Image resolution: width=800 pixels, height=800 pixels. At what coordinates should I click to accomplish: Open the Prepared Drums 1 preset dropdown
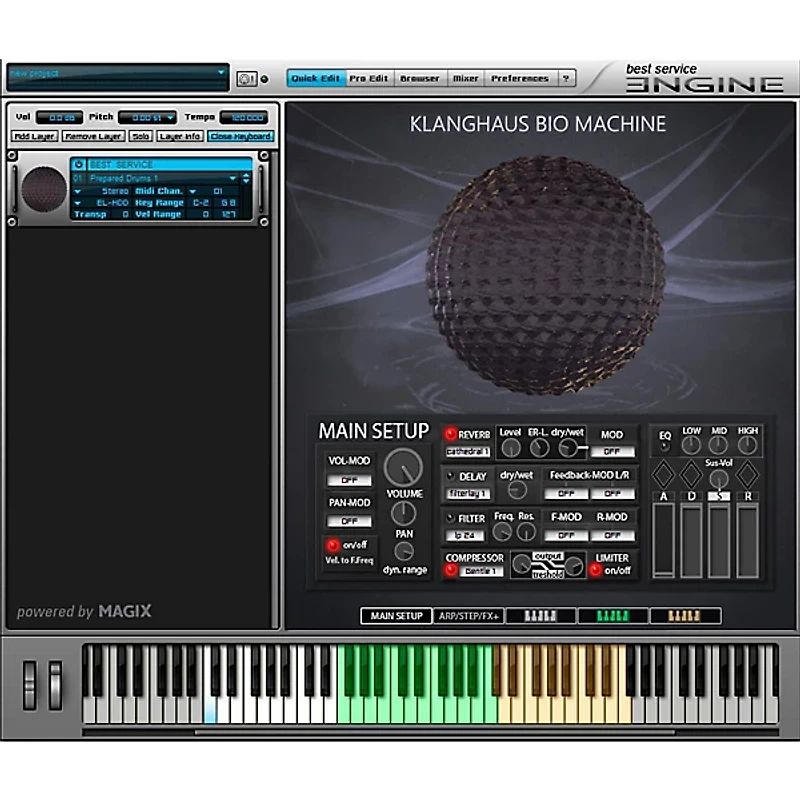pos(160,177)
